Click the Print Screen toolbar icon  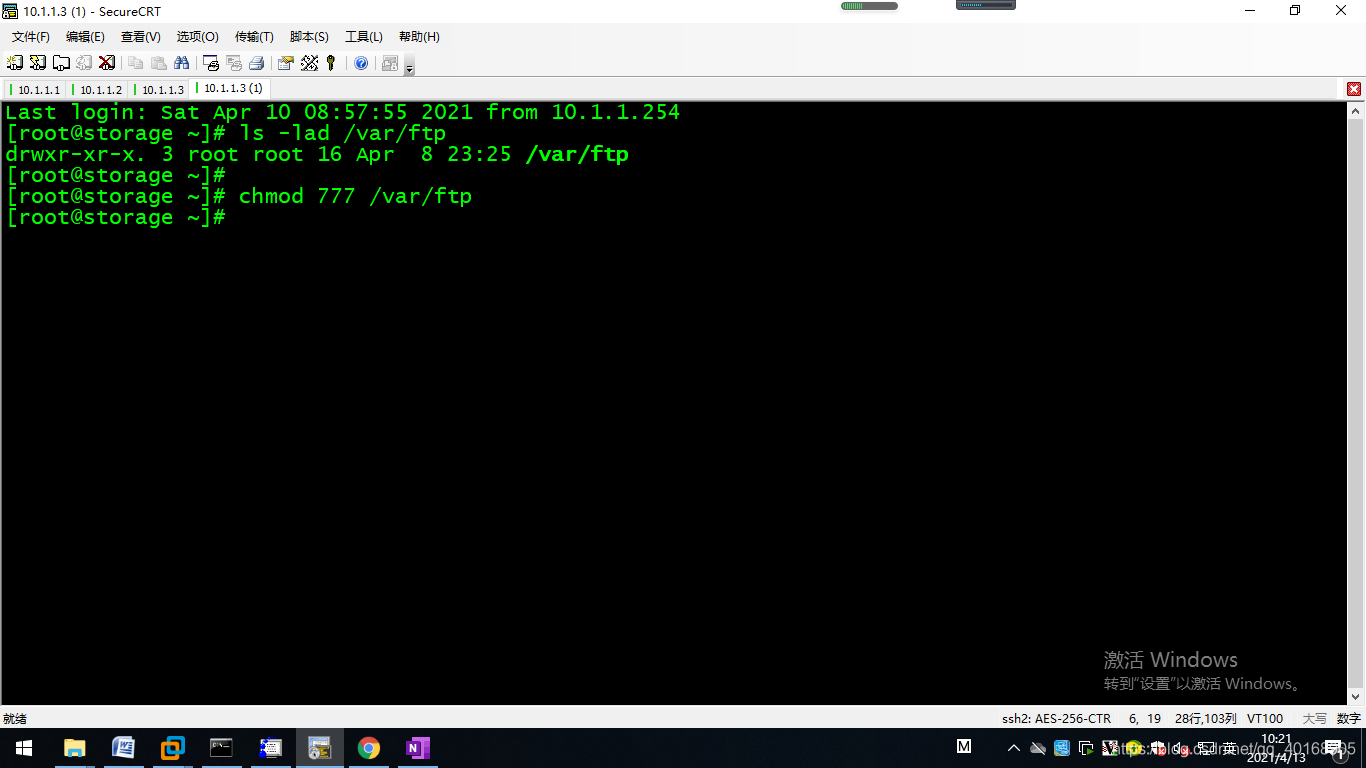tap(211, 63)
